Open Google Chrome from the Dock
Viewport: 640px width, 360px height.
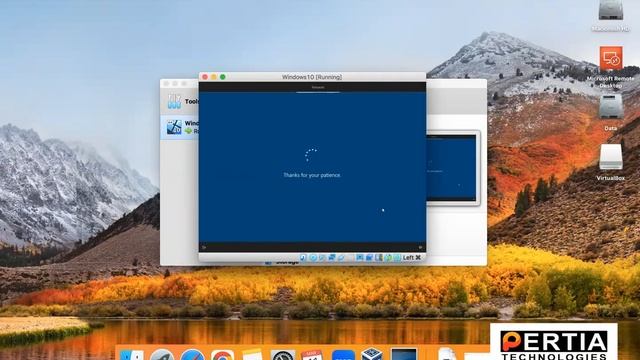coord(222,355)
